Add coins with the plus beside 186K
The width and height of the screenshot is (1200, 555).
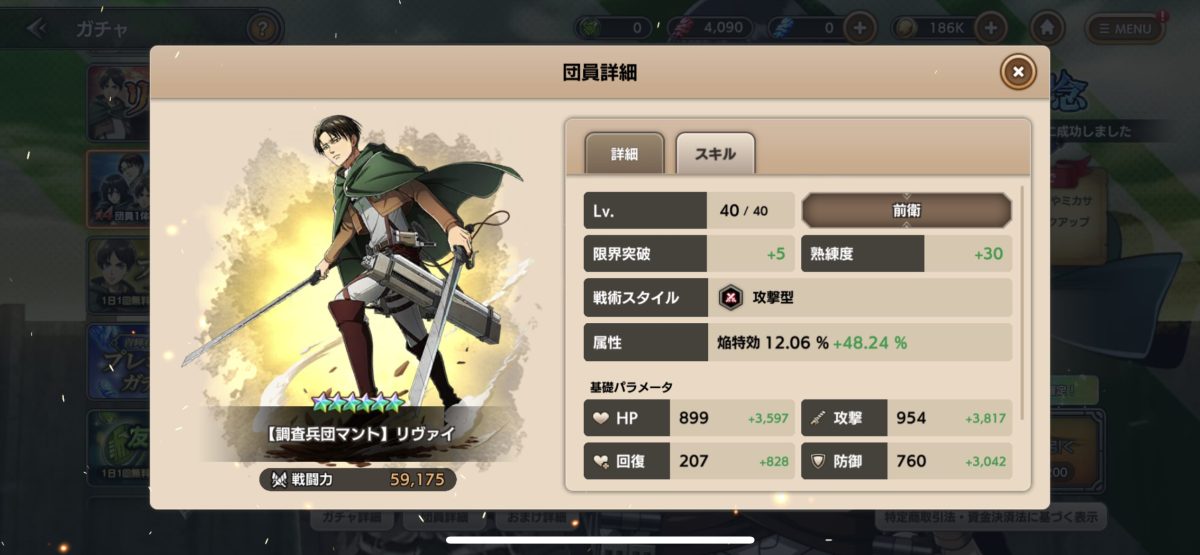tap(990, 27)
